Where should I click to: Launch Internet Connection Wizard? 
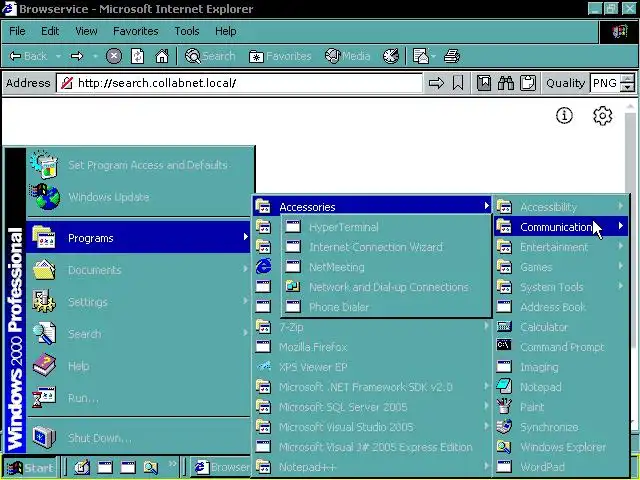click(x=386, y=247)
